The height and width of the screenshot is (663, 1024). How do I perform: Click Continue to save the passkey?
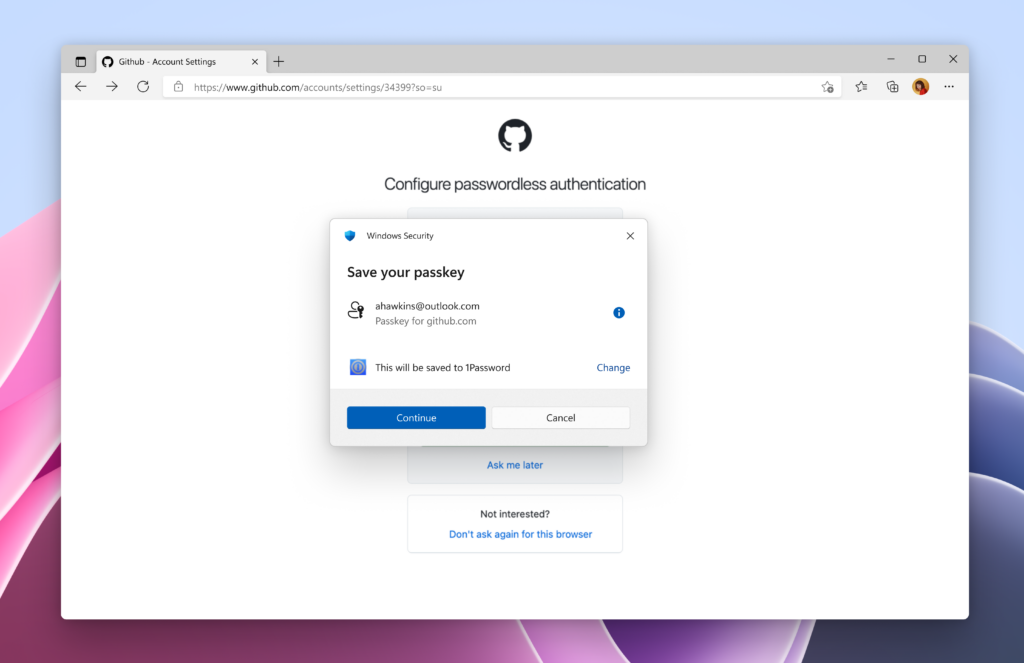(x=416, y=417)
